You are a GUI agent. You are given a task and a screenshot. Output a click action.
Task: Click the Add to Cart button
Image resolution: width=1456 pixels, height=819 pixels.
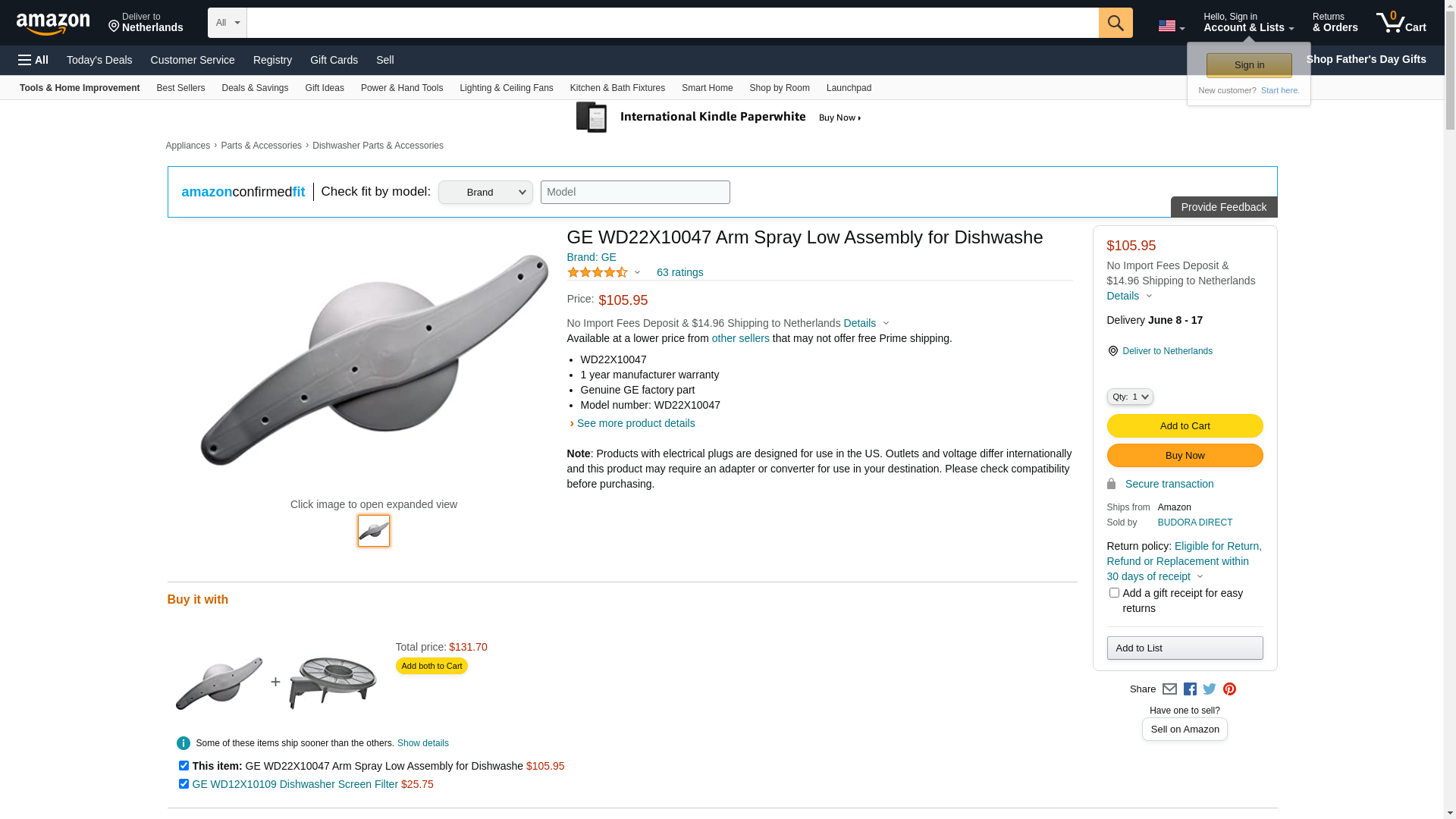point(1185,426)
